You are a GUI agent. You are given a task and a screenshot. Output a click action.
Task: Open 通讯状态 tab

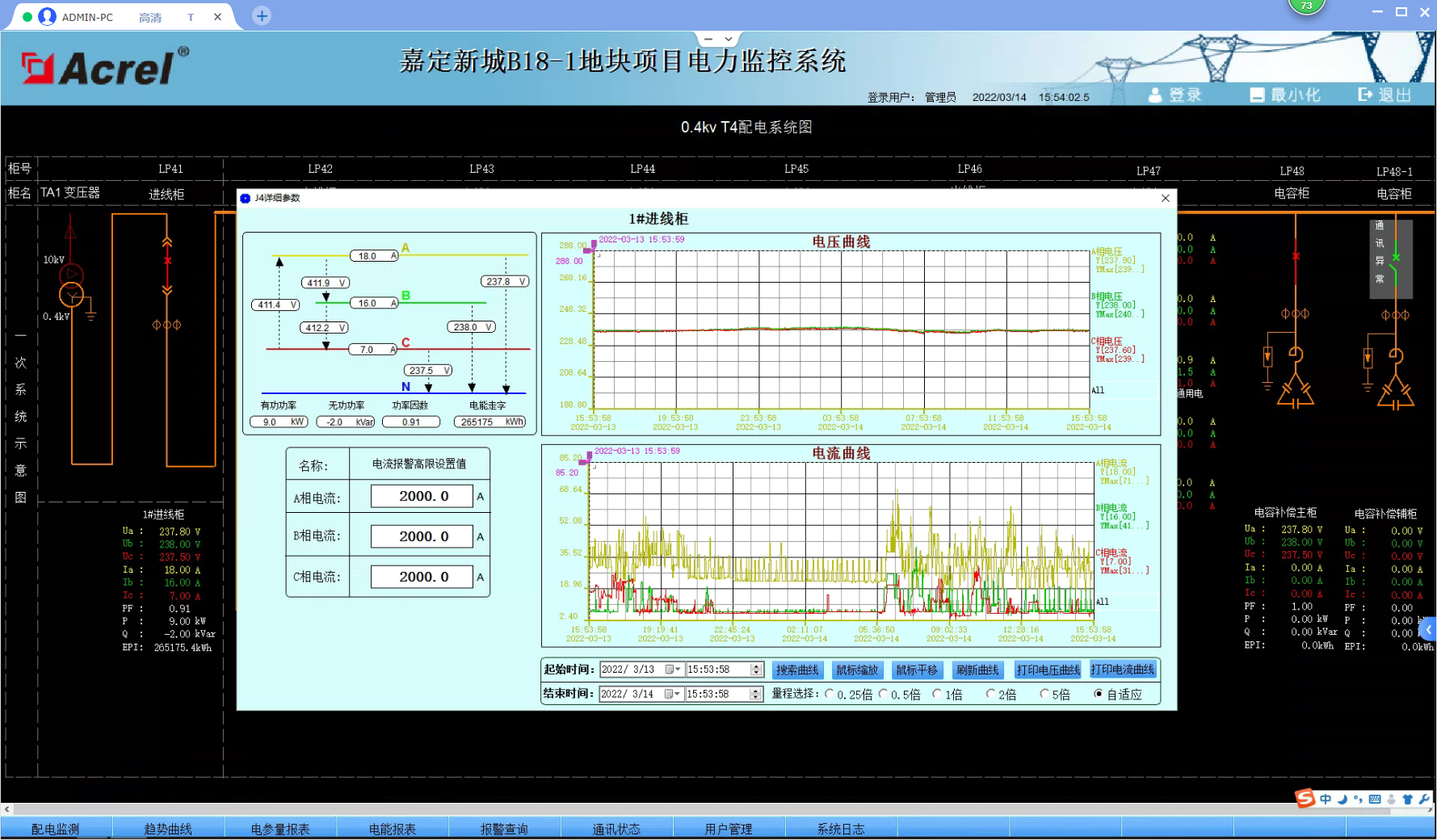tap(616, 829)
